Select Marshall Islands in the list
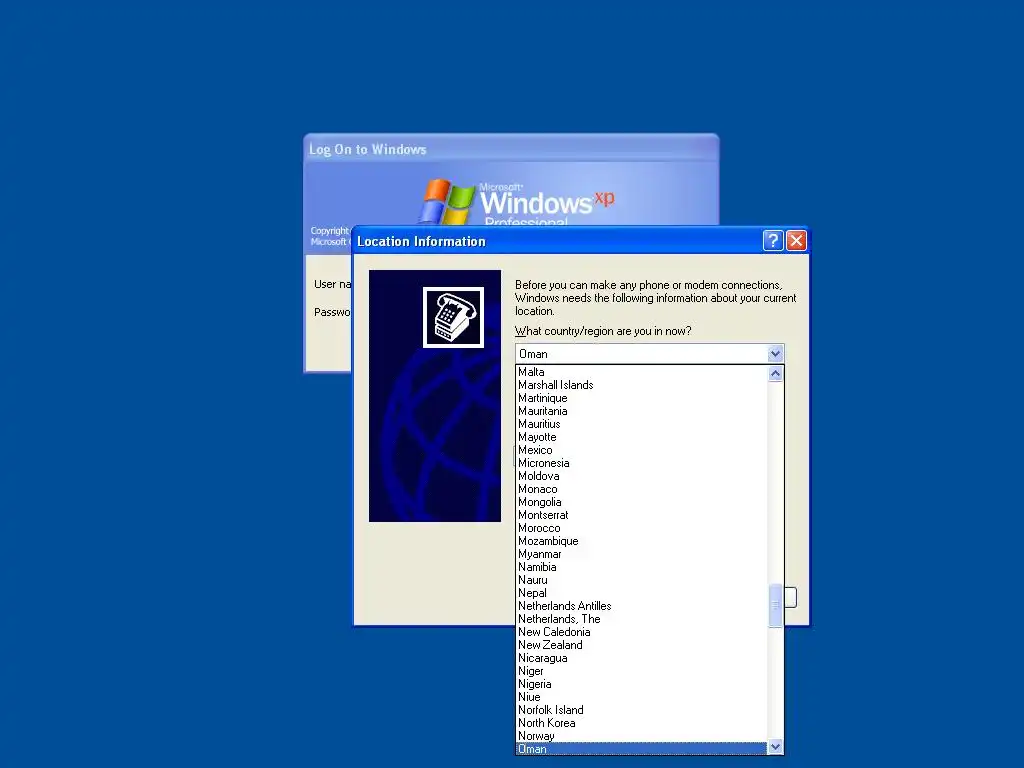The width and height of the screenshot is (1024, 768). [641, 385]
